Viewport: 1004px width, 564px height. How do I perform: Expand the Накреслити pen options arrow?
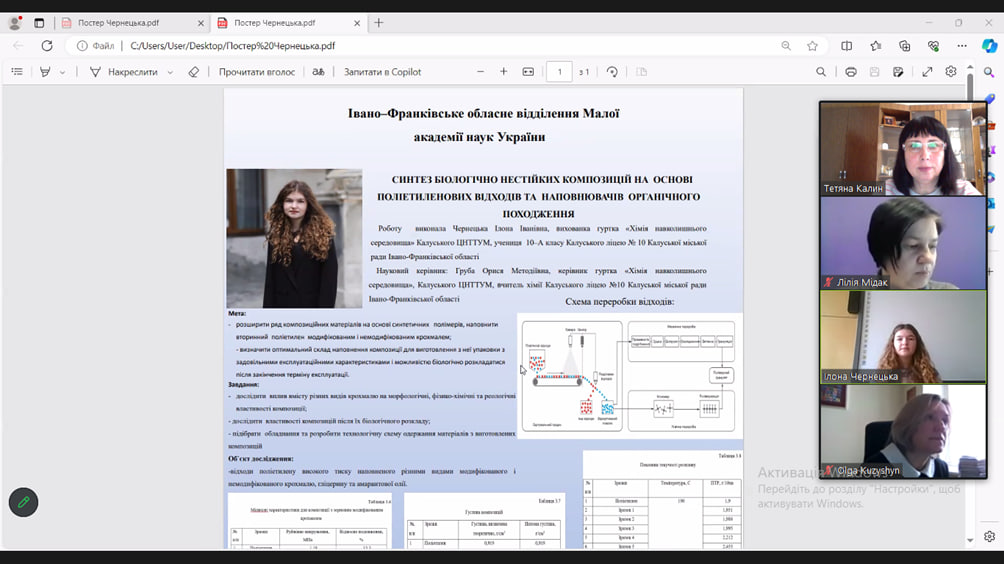tap(170, 72)
